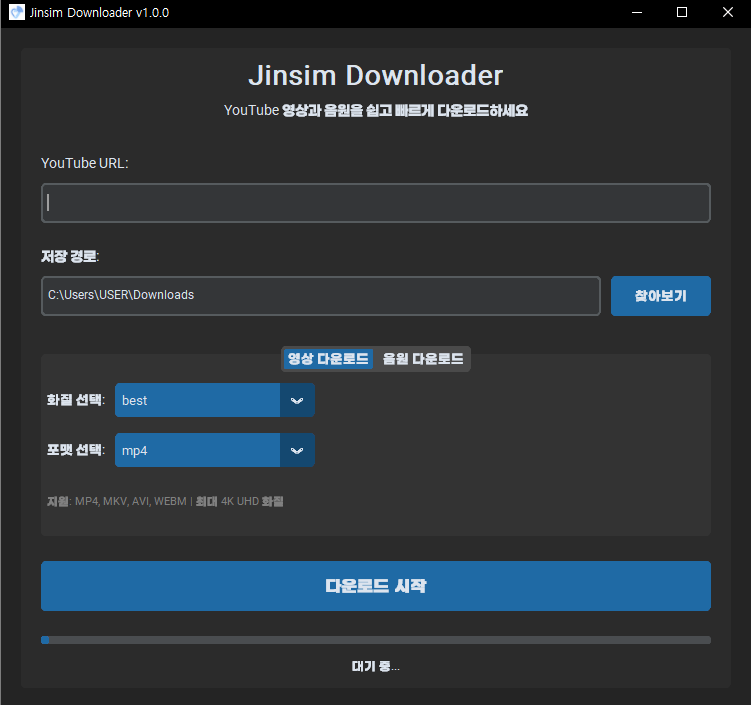Switch to the 음원 다운로드 tab
The width and height of the screenshot is (751, 705).
422,359
